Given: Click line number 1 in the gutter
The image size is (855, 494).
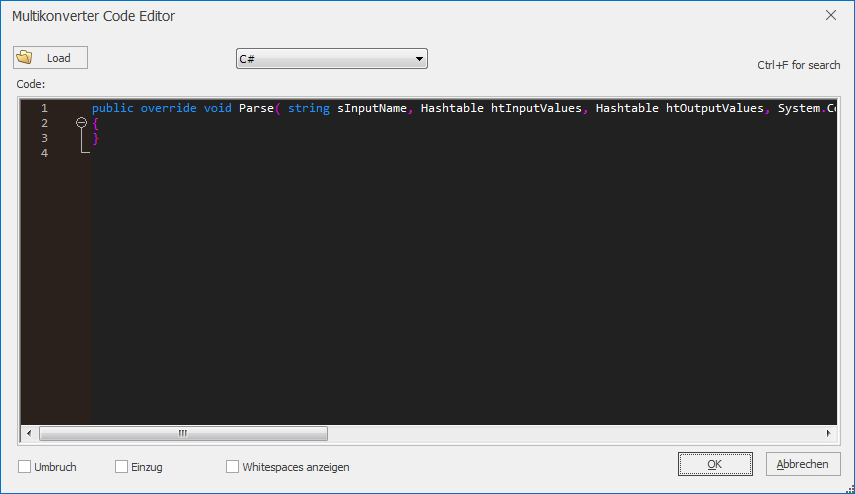Looking at the screenshot, I should (44, 108).
